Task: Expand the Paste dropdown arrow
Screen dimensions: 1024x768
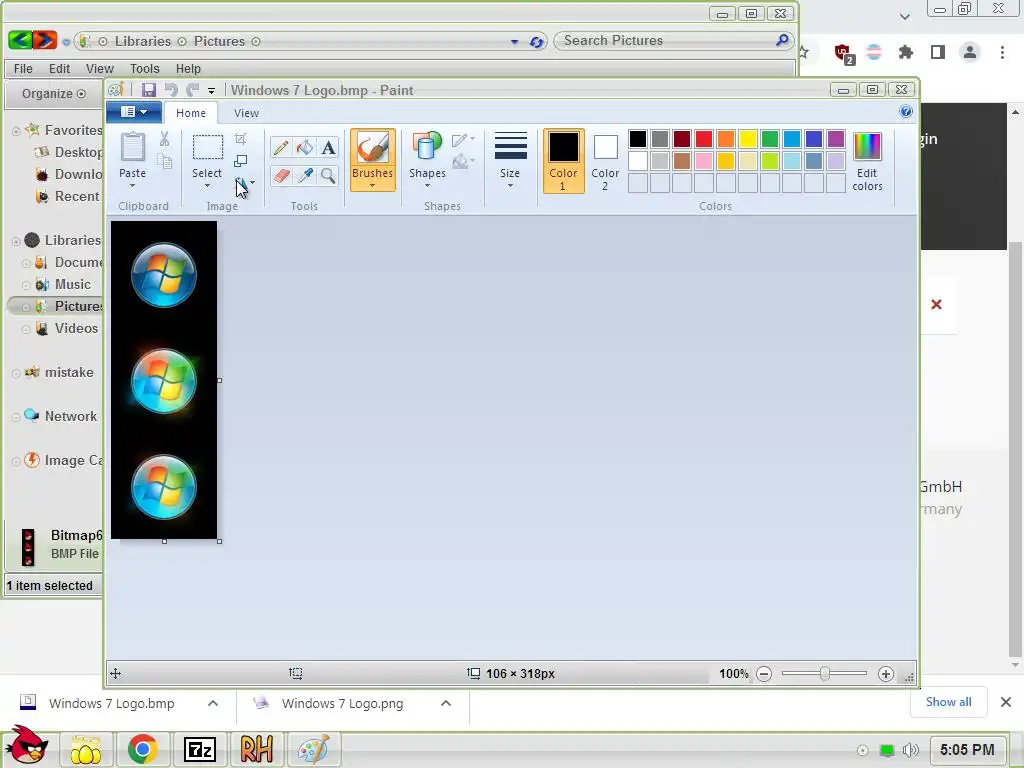Action: click(x=133, y=185)
